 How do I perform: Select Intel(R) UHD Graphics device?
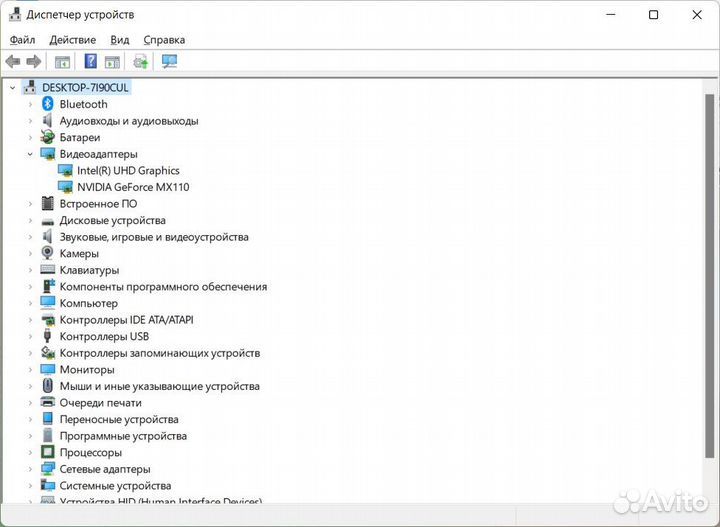(x=128, y=170)
